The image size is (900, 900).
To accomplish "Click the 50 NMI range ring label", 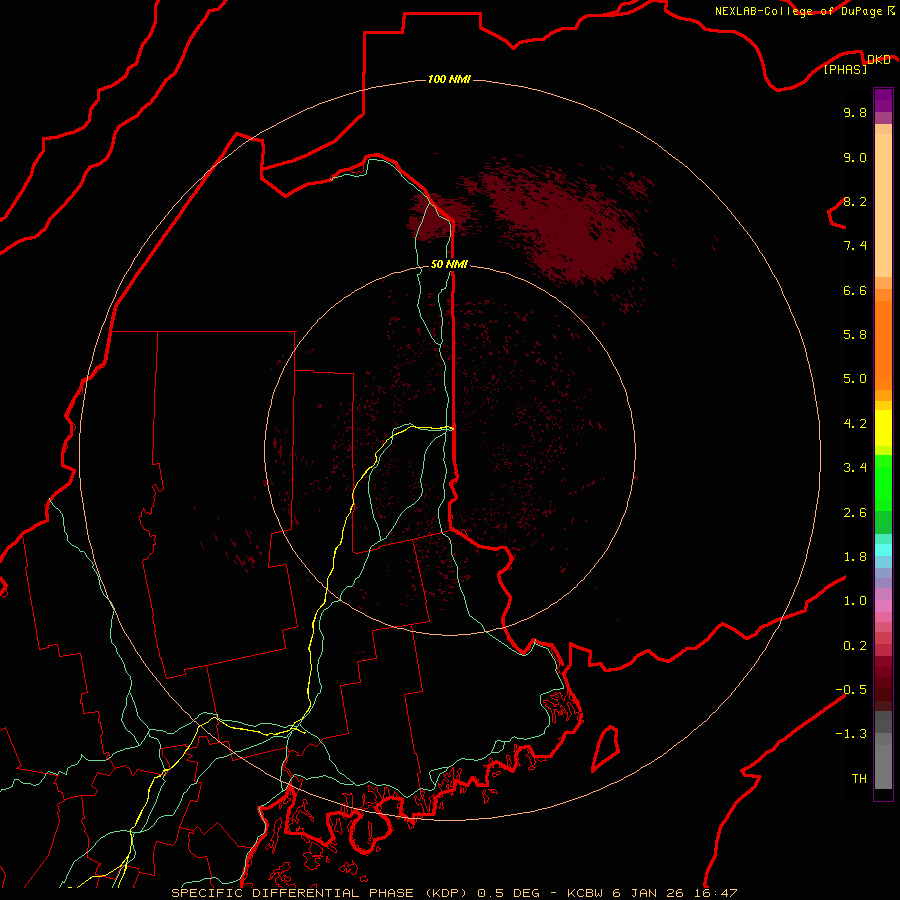I will click(x=449, y=264).
